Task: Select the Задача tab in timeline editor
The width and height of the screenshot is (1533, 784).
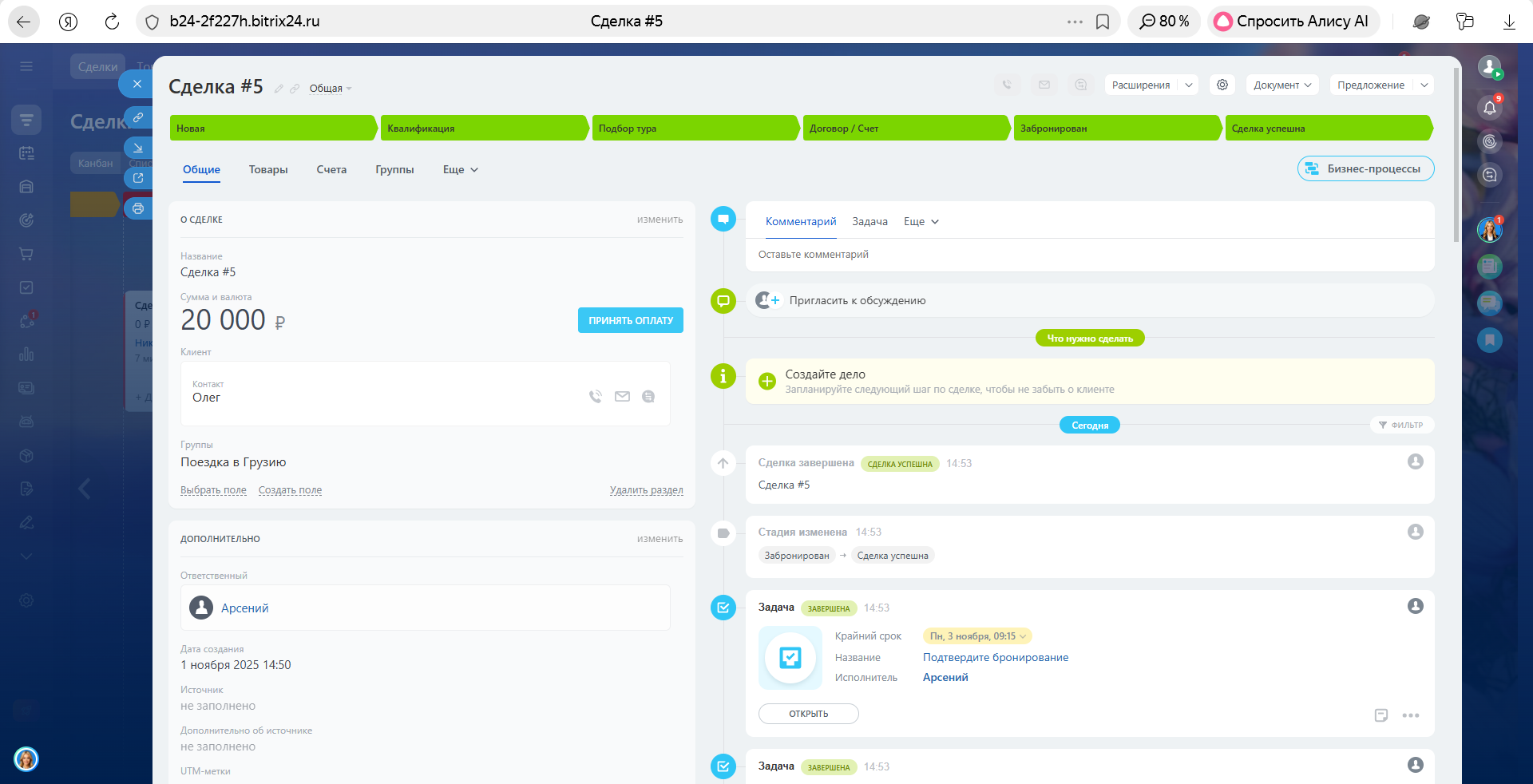Action: pos(869,221)
